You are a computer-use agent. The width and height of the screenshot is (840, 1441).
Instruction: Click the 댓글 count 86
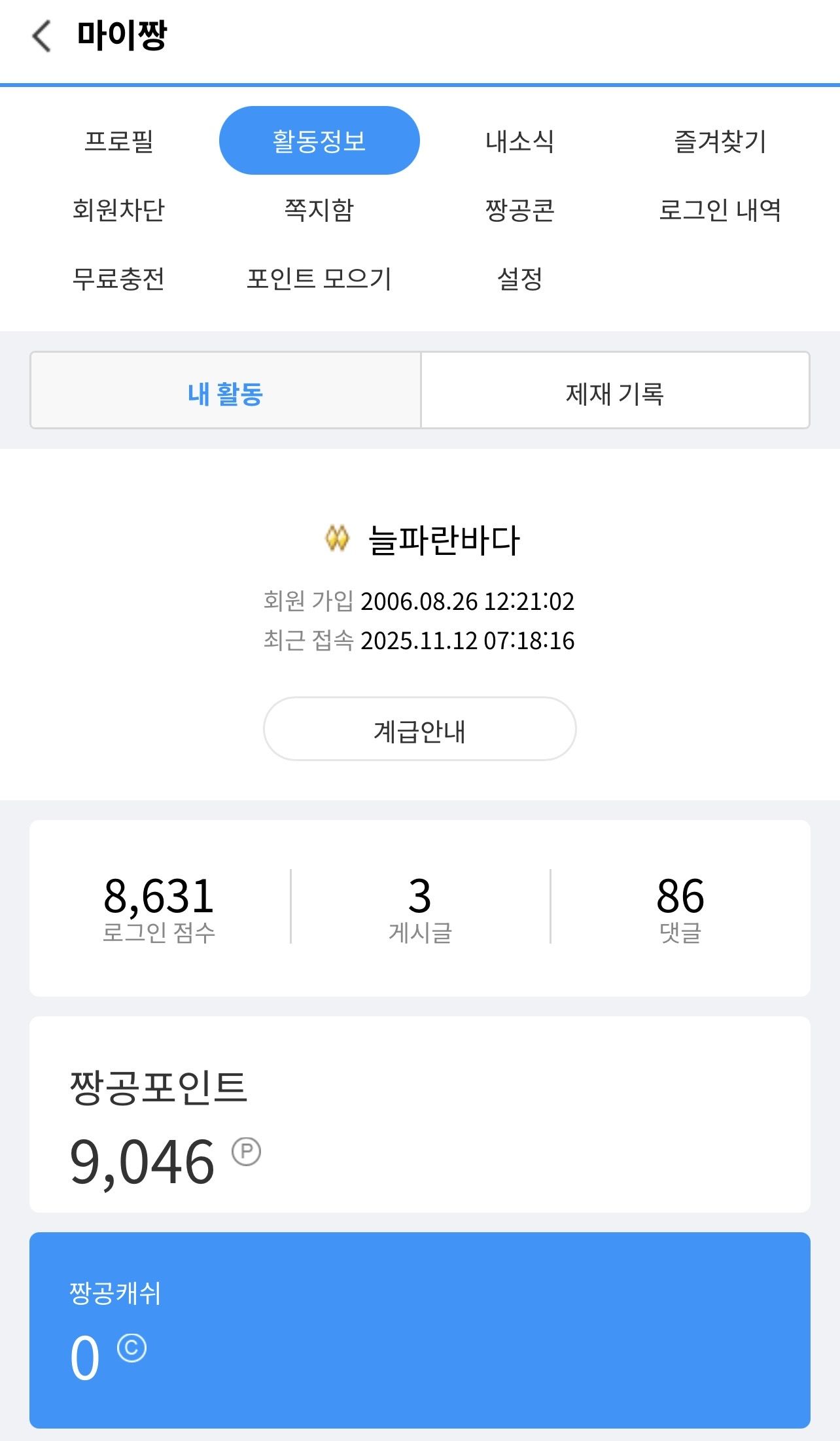(x=680, y=896)
